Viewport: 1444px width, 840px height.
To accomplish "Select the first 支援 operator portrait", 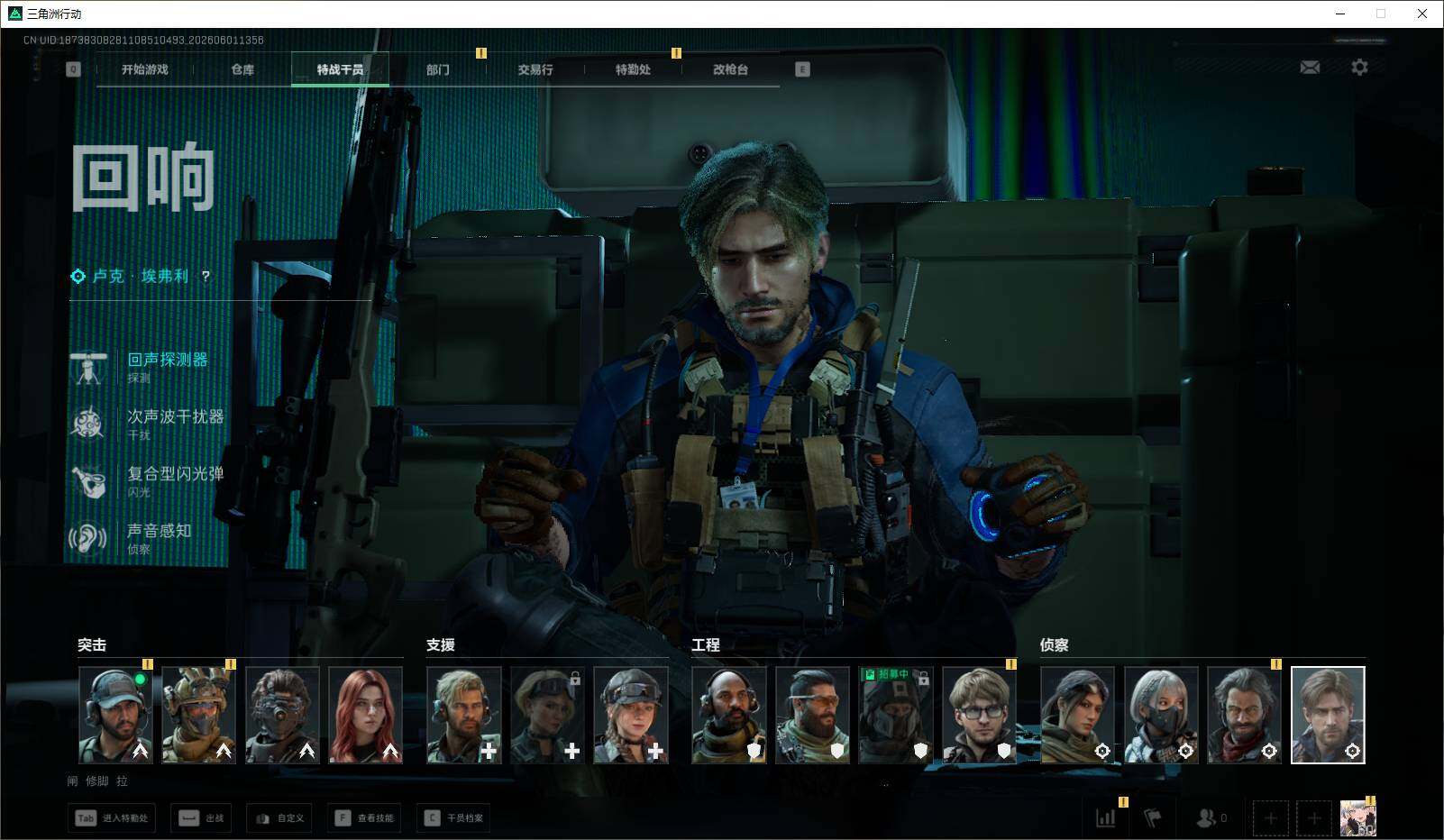I will [464, 716].
